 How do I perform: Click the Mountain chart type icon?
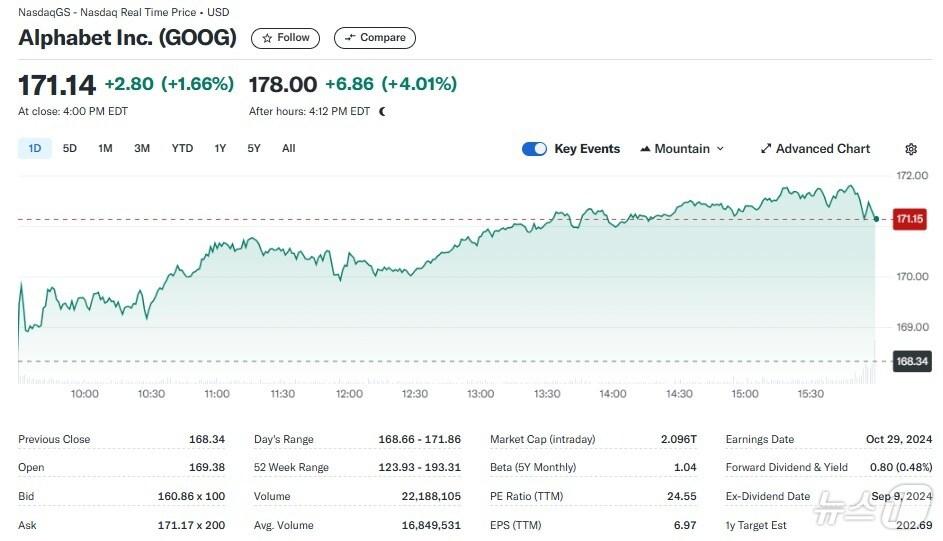pyautogui.click(x=645, y=149)
